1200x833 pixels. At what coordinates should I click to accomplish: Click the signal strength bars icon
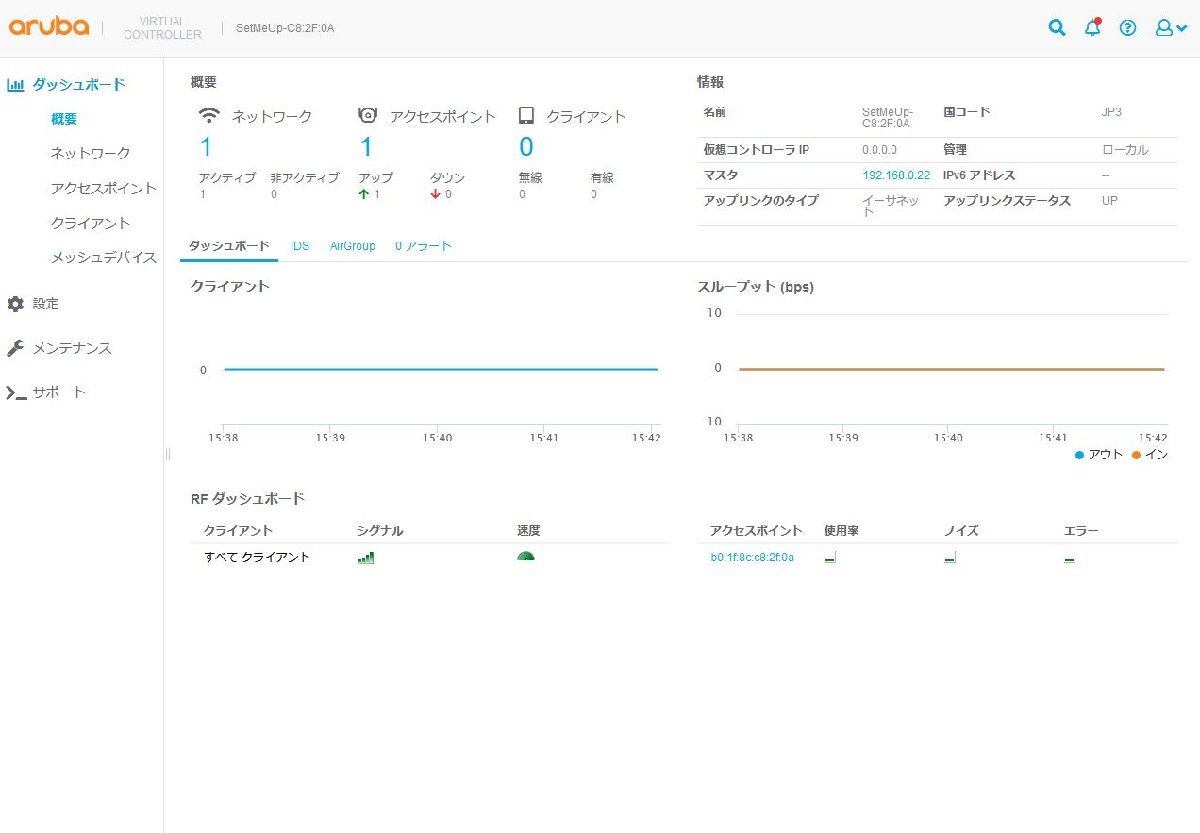tap(366, 557)
